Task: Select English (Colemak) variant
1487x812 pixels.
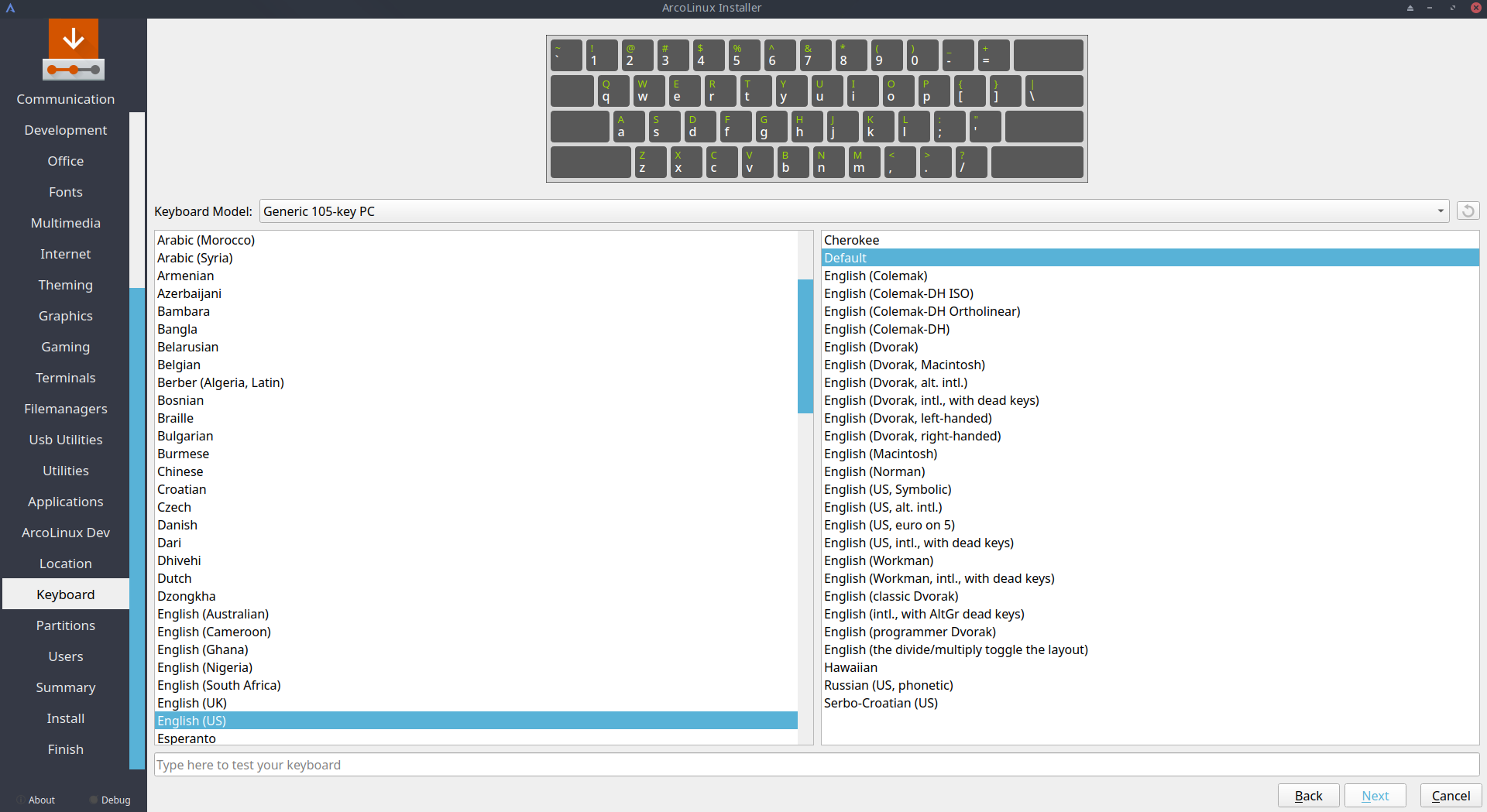Action: coord(1150,276)
